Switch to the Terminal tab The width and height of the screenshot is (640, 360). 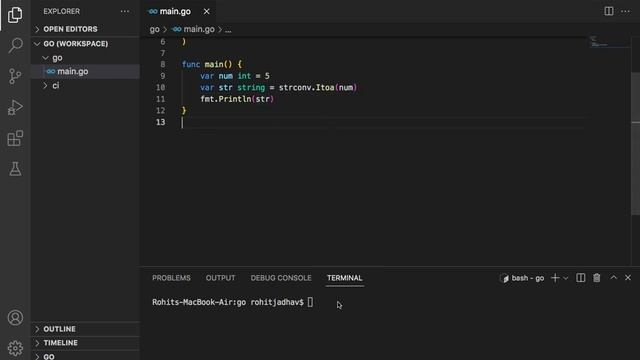[x=344, y=278]
